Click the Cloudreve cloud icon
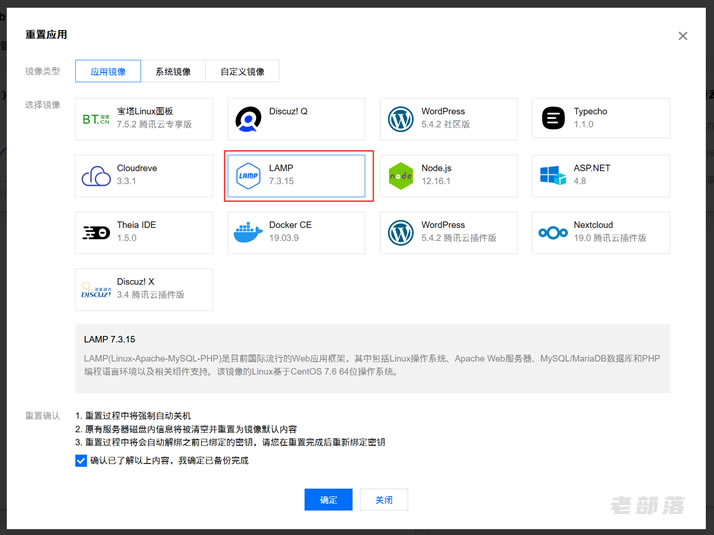This screenshot has height=535, width=714. coord(96,176)
